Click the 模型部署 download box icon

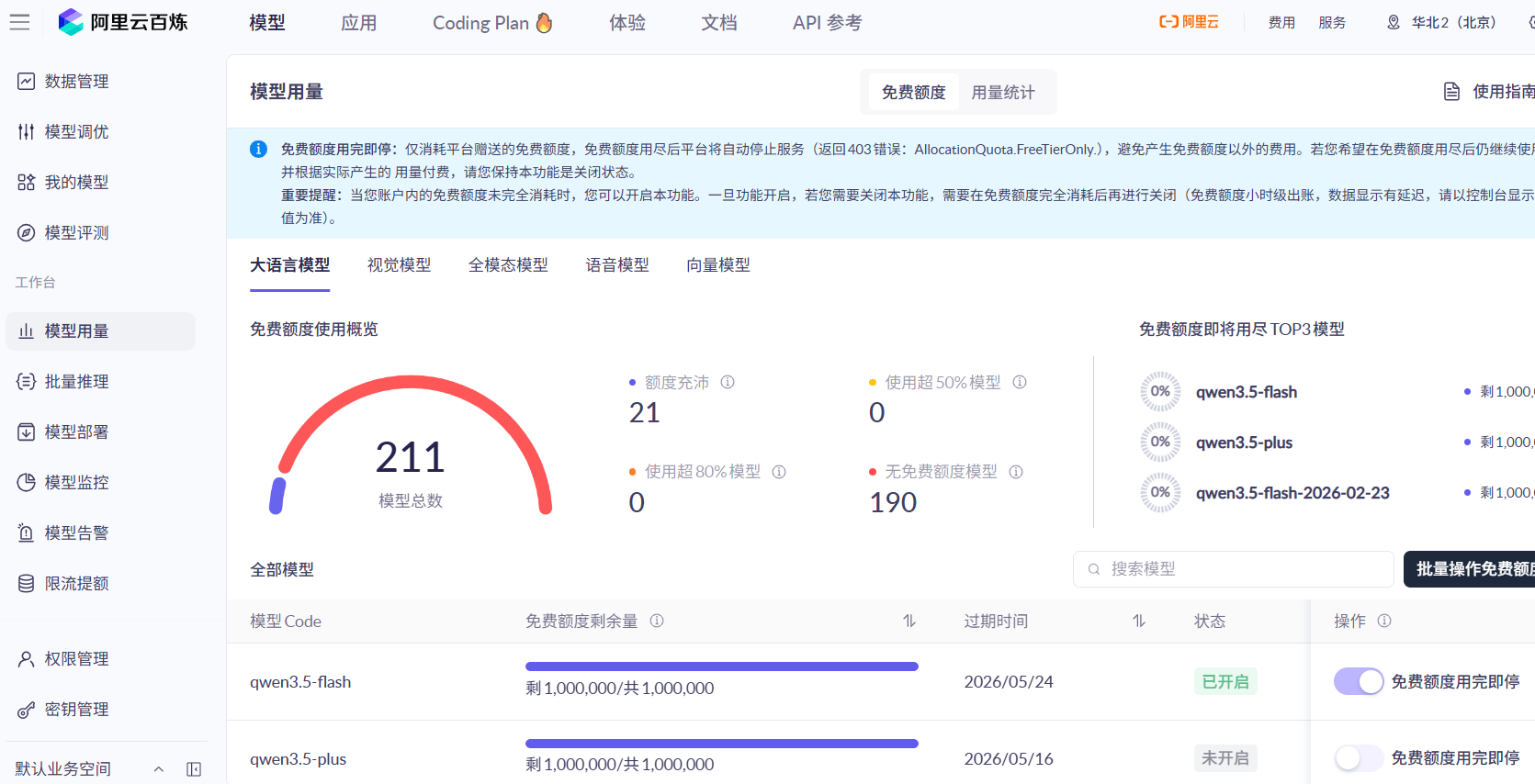click(x=27, y=432)
